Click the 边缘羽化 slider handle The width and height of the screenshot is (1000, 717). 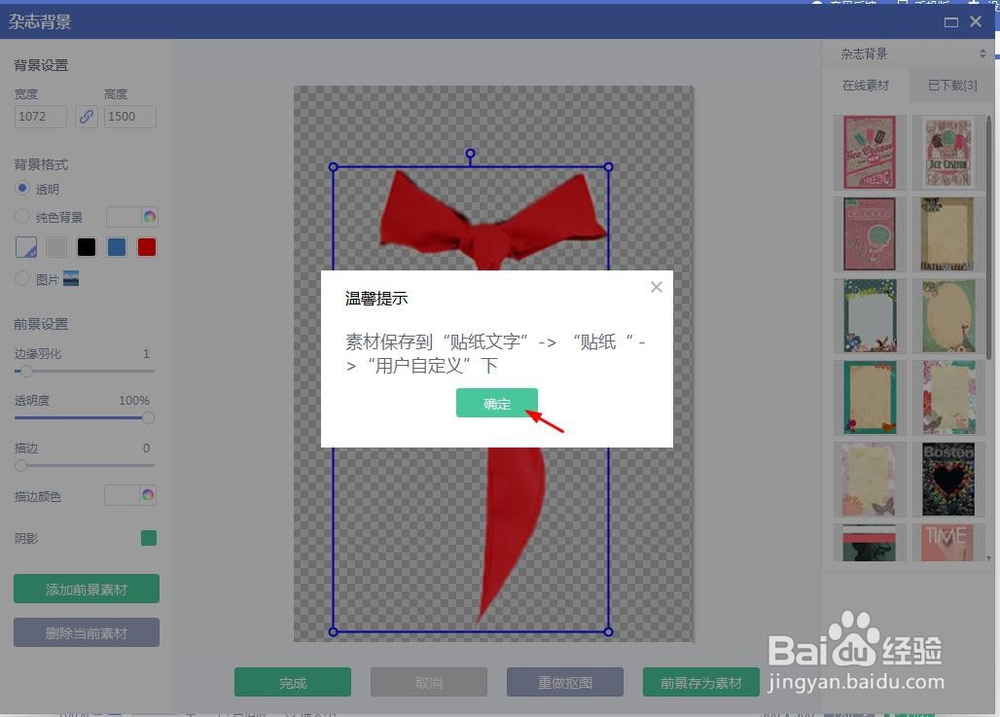click(x=26, y=371)
